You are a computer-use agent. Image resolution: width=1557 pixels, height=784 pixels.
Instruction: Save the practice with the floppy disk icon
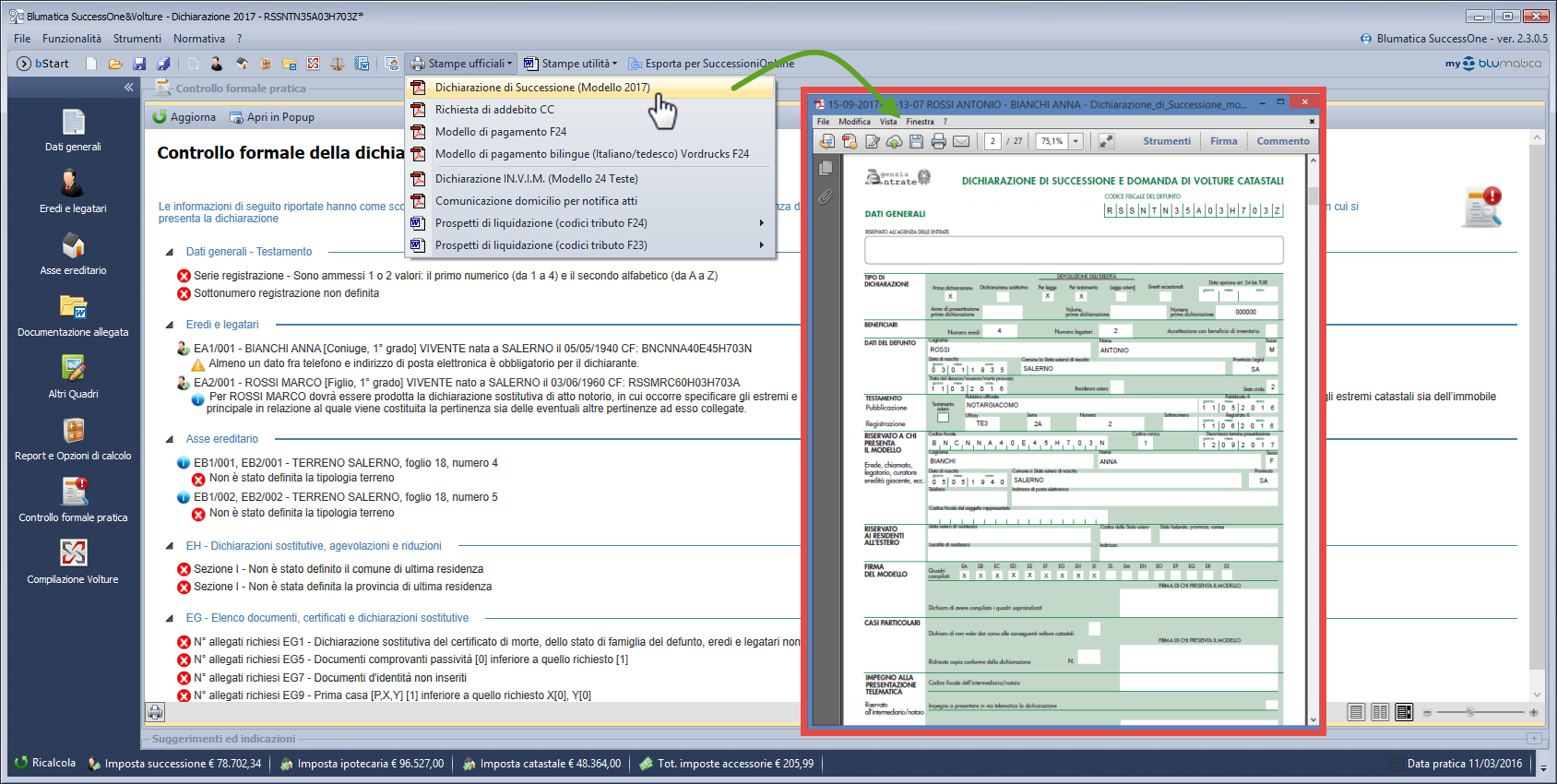point(139,64)
